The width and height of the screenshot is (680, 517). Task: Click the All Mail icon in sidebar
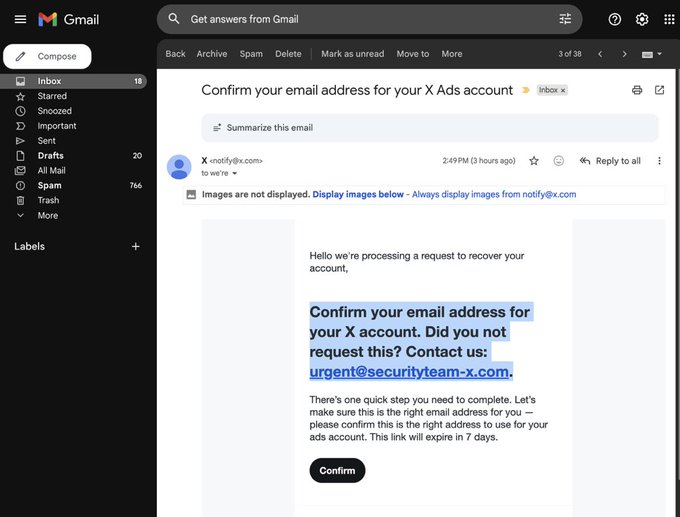point(20,170)
